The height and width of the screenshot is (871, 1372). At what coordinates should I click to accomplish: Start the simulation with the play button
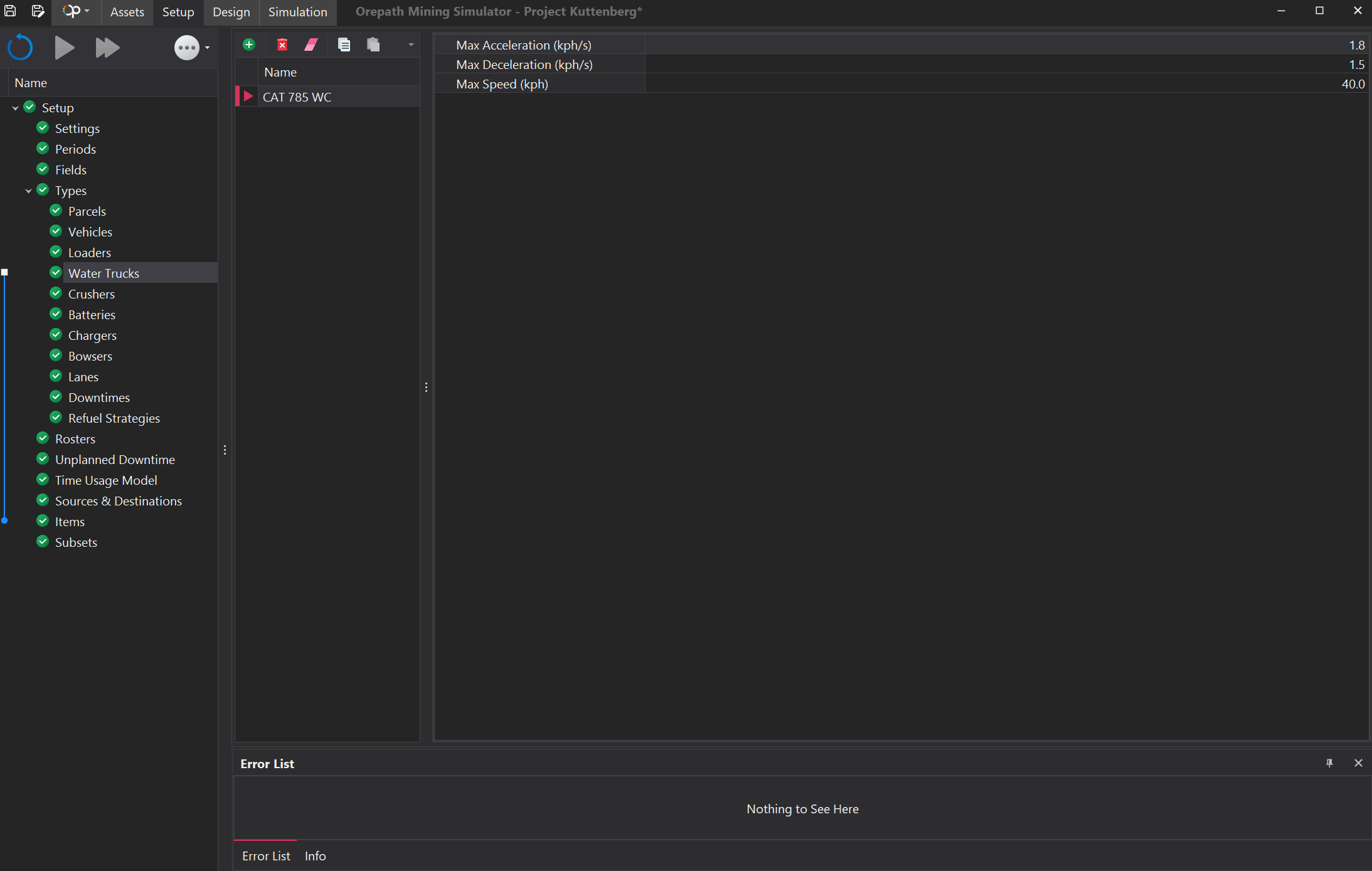(64, 48)
